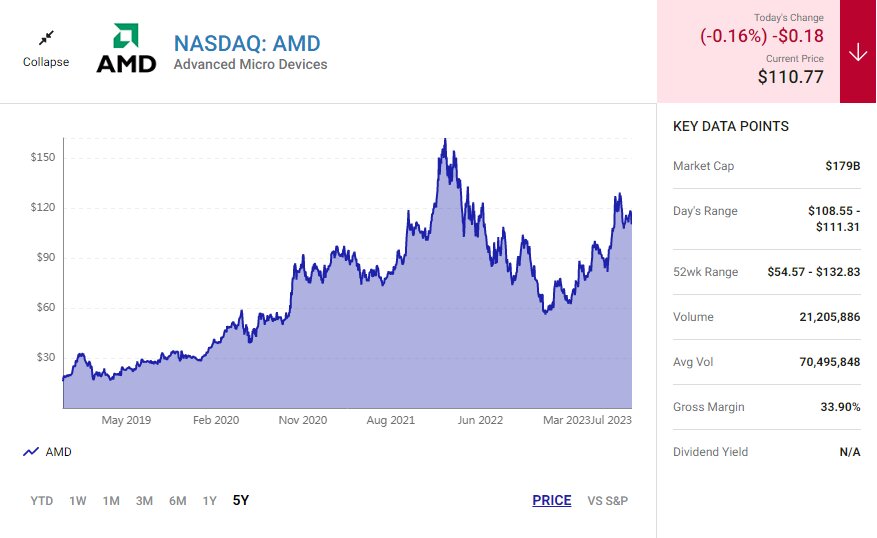The image size is (877, 538).
Task: Select the 1M time range
Action: point(111,501)
